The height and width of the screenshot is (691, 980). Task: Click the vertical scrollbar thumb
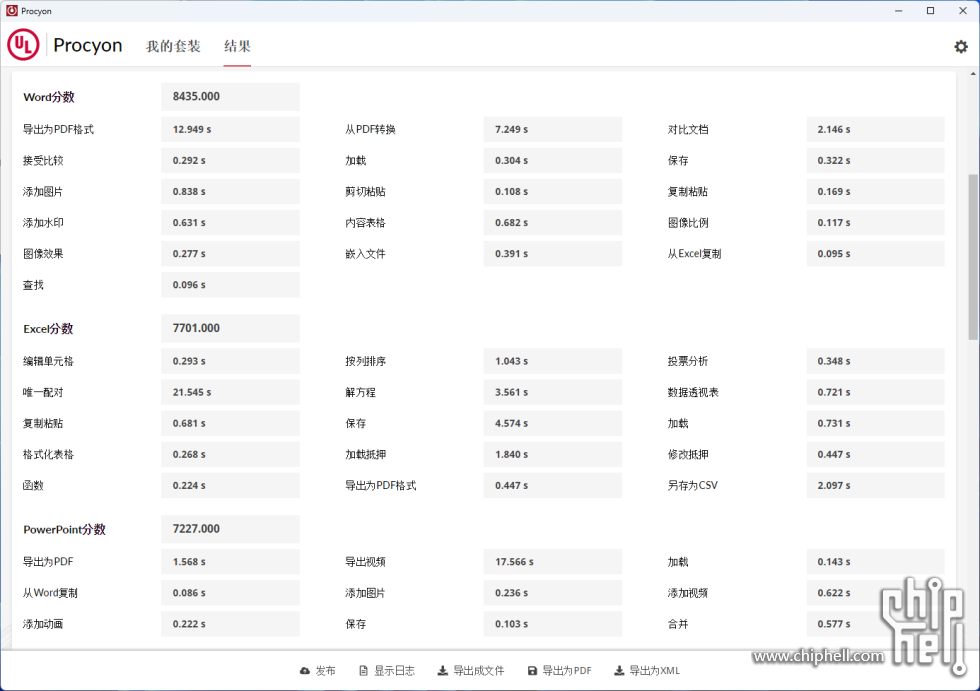[973, 257]
